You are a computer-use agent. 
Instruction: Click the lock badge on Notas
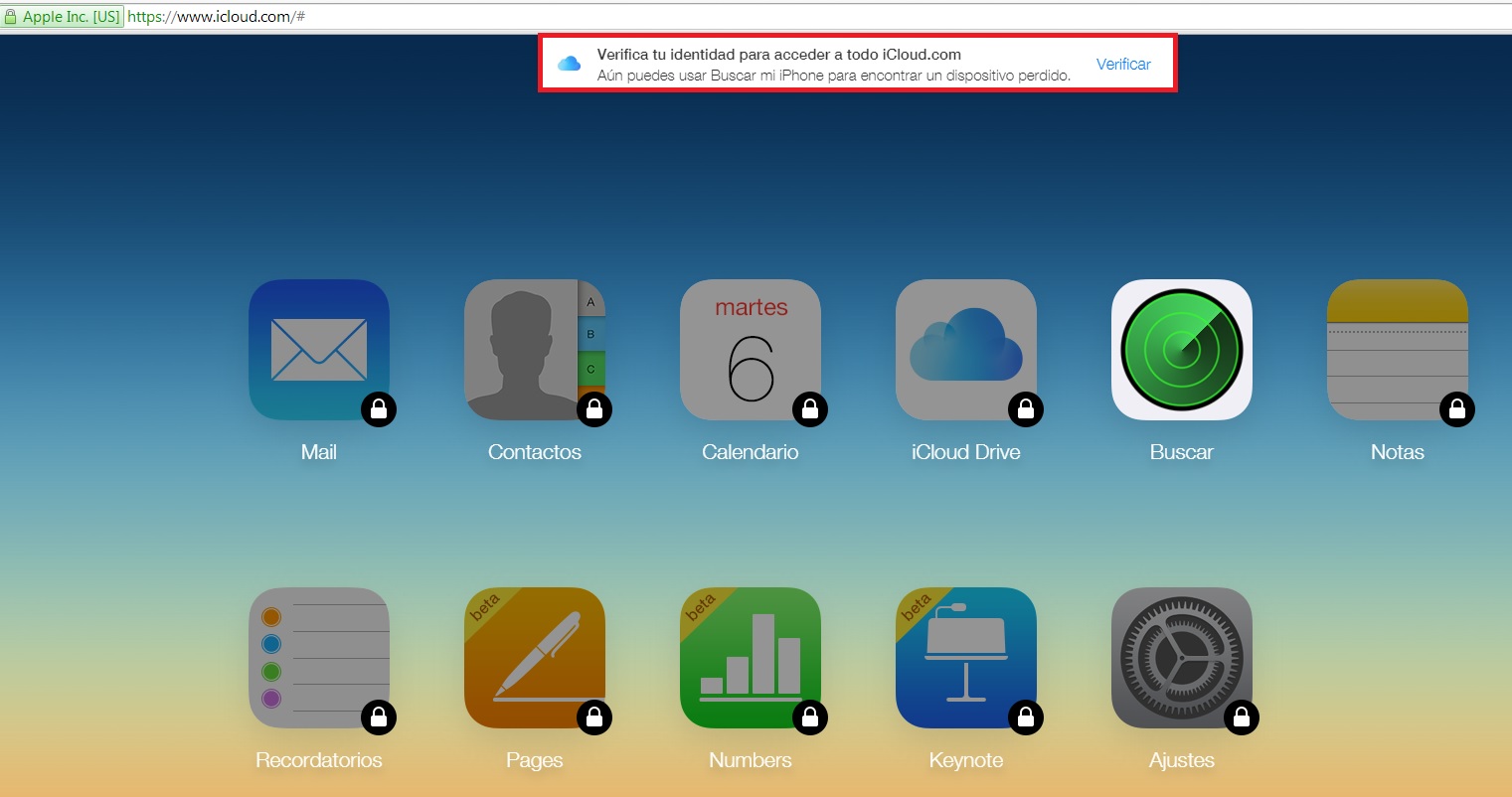click(1457, 409)
